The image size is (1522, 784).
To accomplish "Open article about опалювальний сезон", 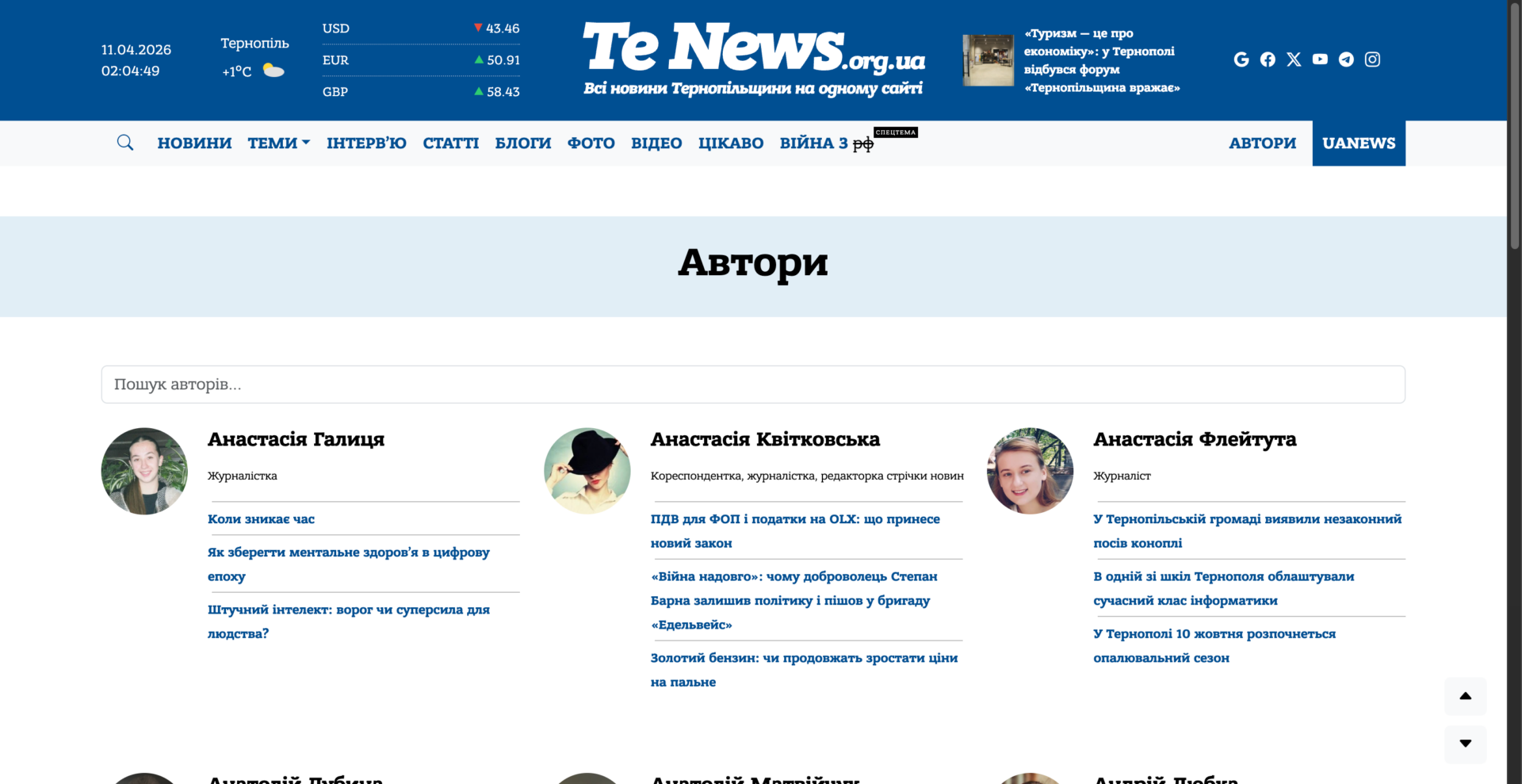I will coord(1214,646).
